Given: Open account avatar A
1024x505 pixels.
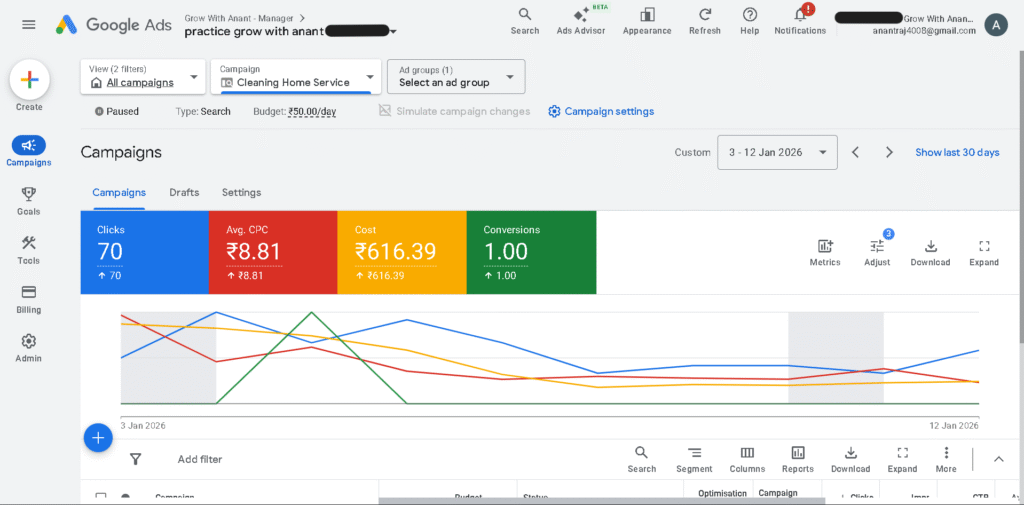Looking at the screenshot, I should pyautogui.click(x=996, y=25).
